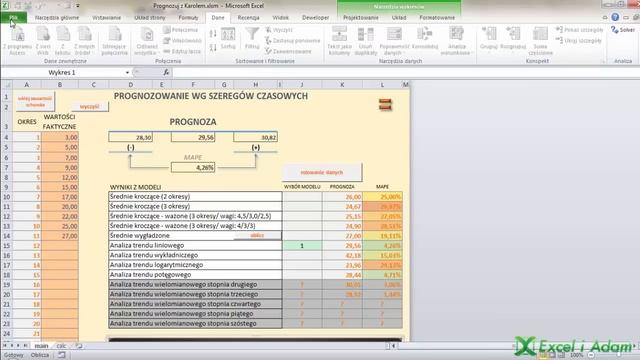Import data from Web (Z sieci Web)
Image resolution: width=640 pixels, height=360 pixels.
click(x=43, y=41)
